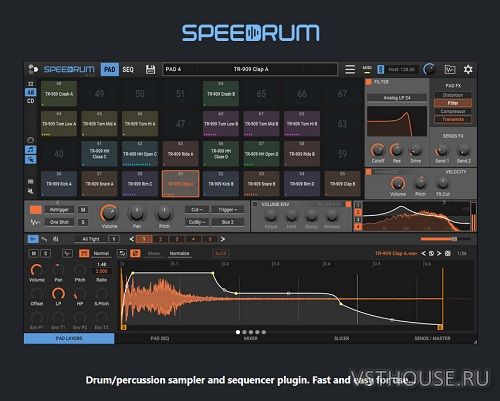Click the waveform icon beside One Shot
The width and height of the screenshot is (500, 401).
(x=35, y=222)
